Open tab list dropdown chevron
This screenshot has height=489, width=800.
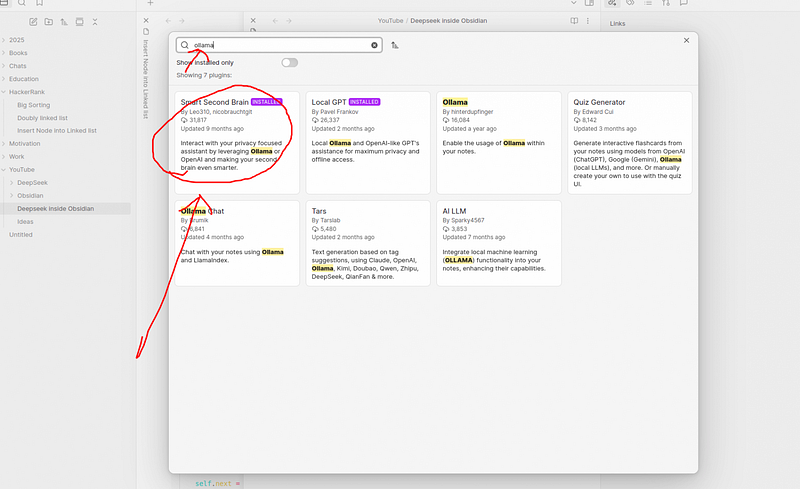(x=573, y=3)
